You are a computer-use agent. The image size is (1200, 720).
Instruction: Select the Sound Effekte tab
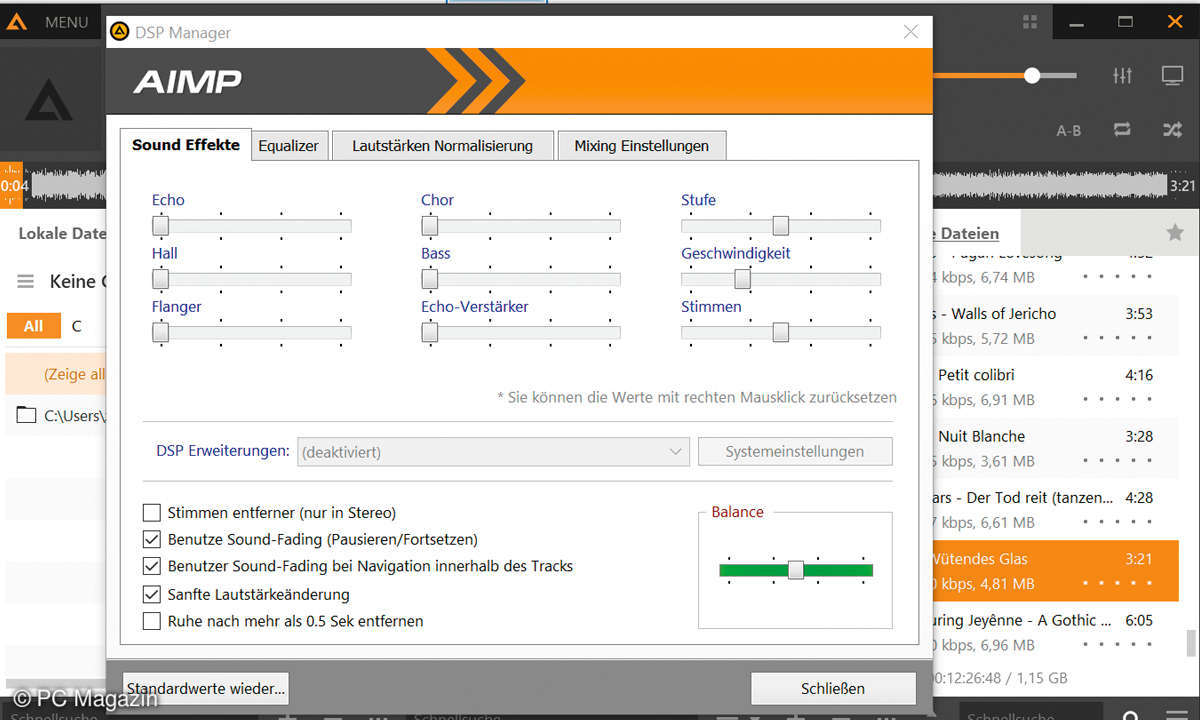pos(186,145)
